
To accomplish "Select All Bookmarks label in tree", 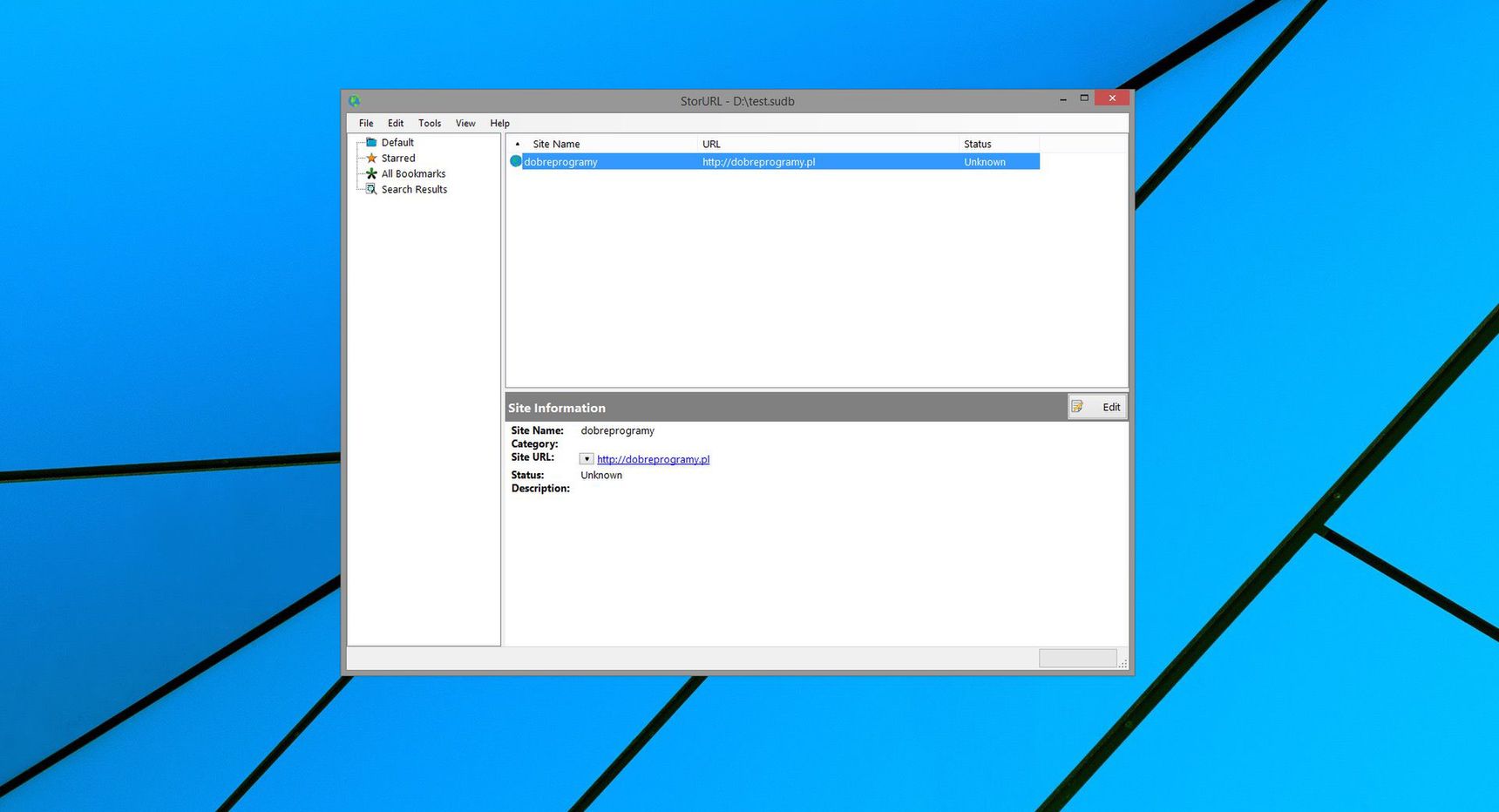I will 413,173.
